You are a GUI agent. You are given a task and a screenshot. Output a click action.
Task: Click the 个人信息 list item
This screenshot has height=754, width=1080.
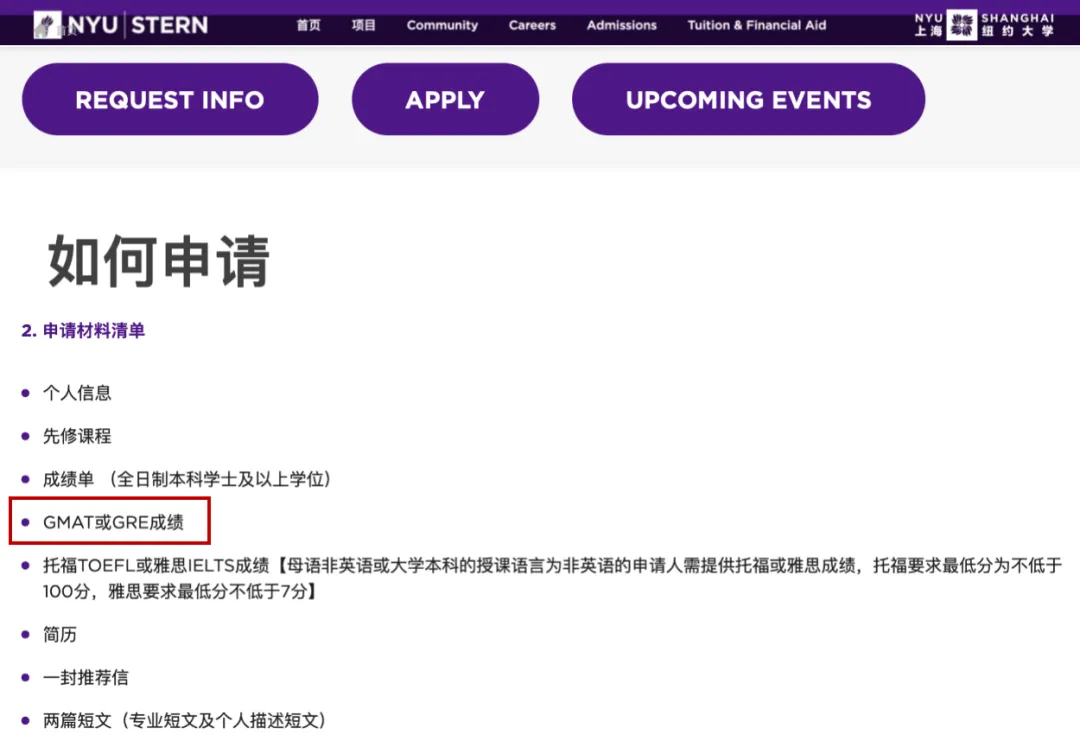(x=77, y=393)
